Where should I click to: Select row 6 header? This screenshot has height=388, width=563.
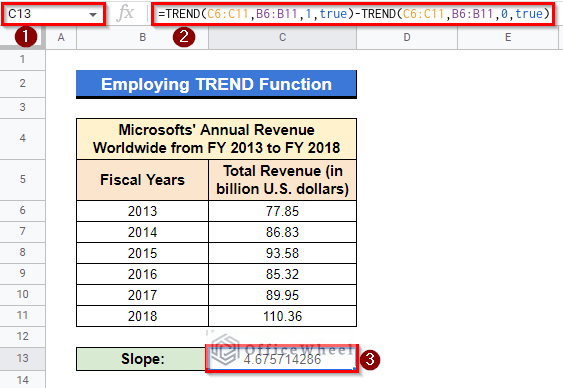point(23,211)
